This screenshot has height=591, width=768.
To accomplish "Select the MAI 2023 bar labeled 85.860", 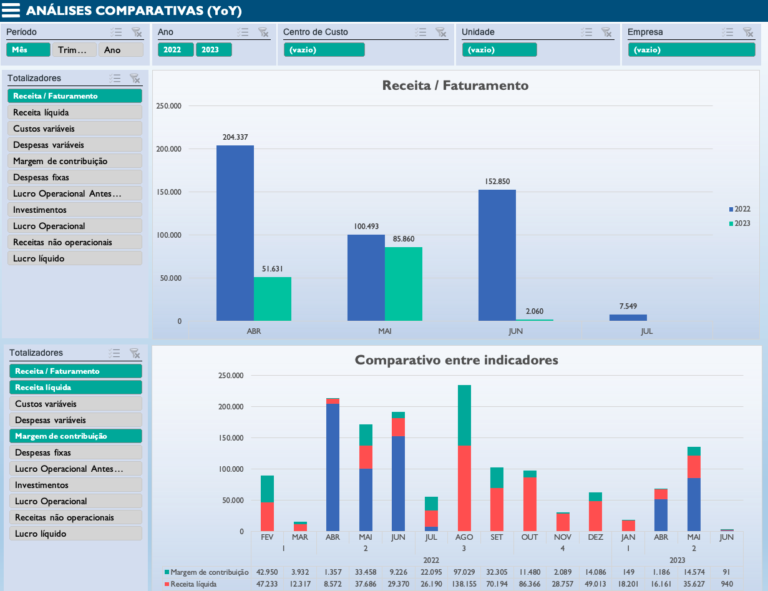I will [403, 284].
